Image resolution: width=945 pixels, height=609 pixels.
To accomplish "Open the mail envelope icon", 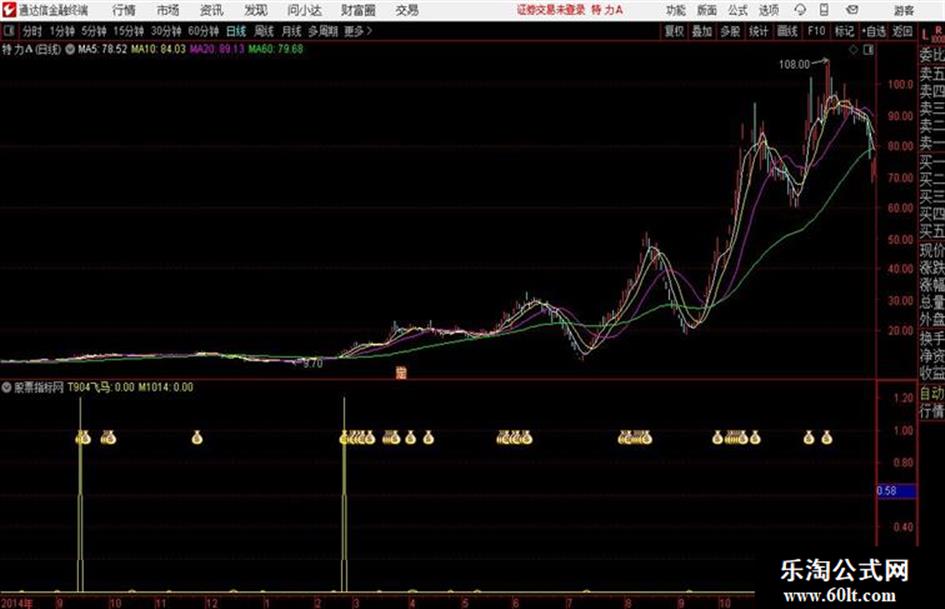I will pyautogui.click(x=852, y=10).
